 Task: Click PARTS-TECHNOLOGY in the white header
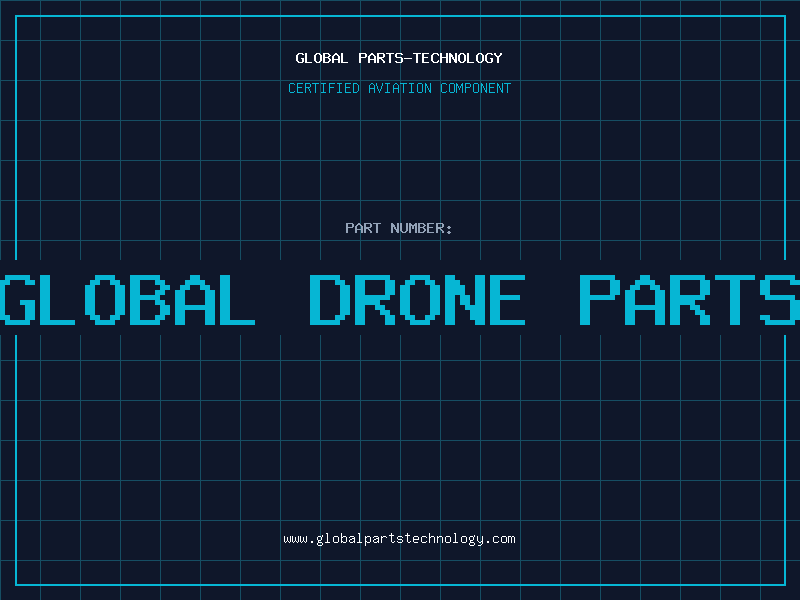click(x=428, y=58)
